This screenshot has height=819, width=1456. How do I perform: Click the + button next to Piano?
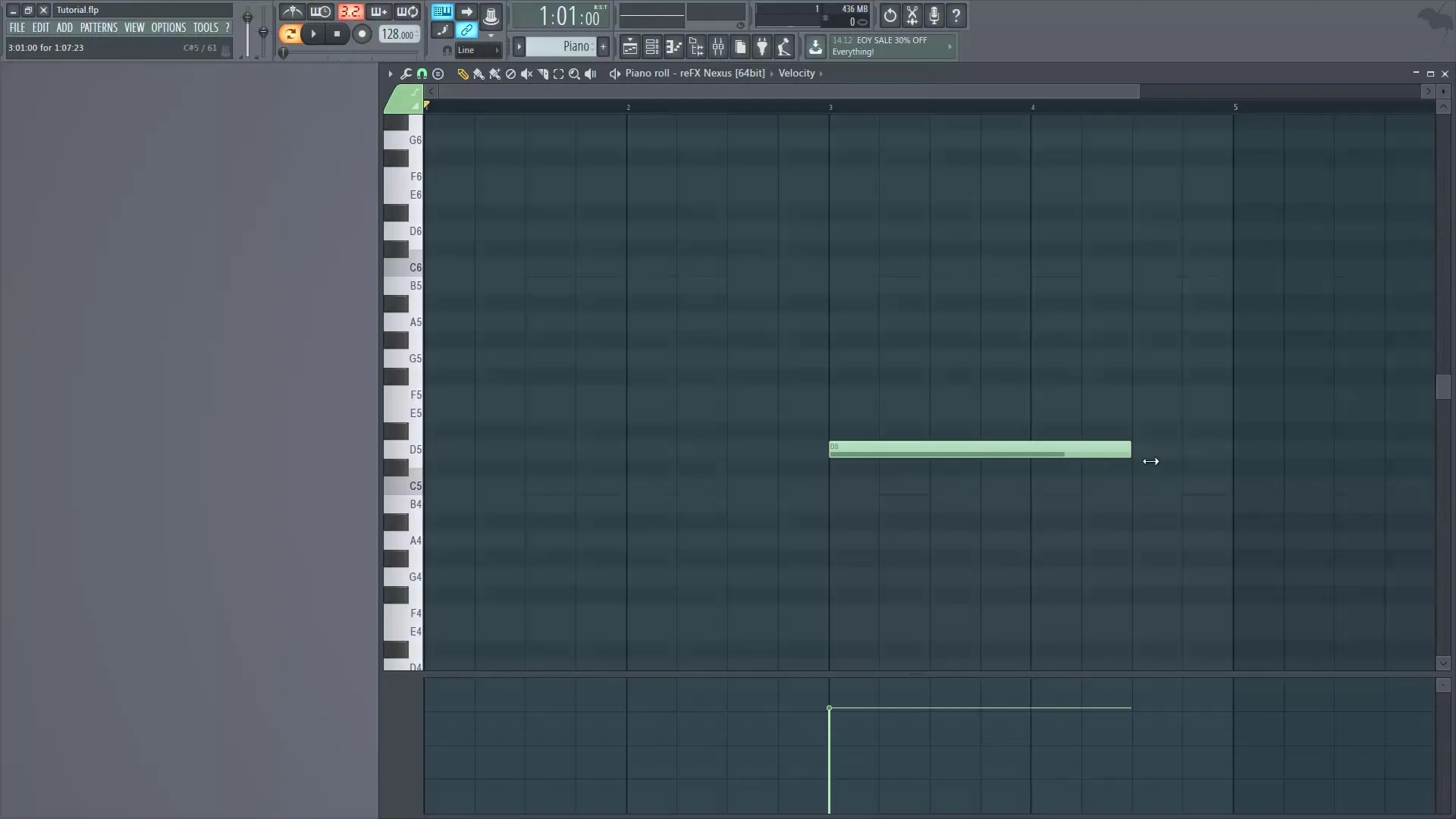tap(604, 46)
